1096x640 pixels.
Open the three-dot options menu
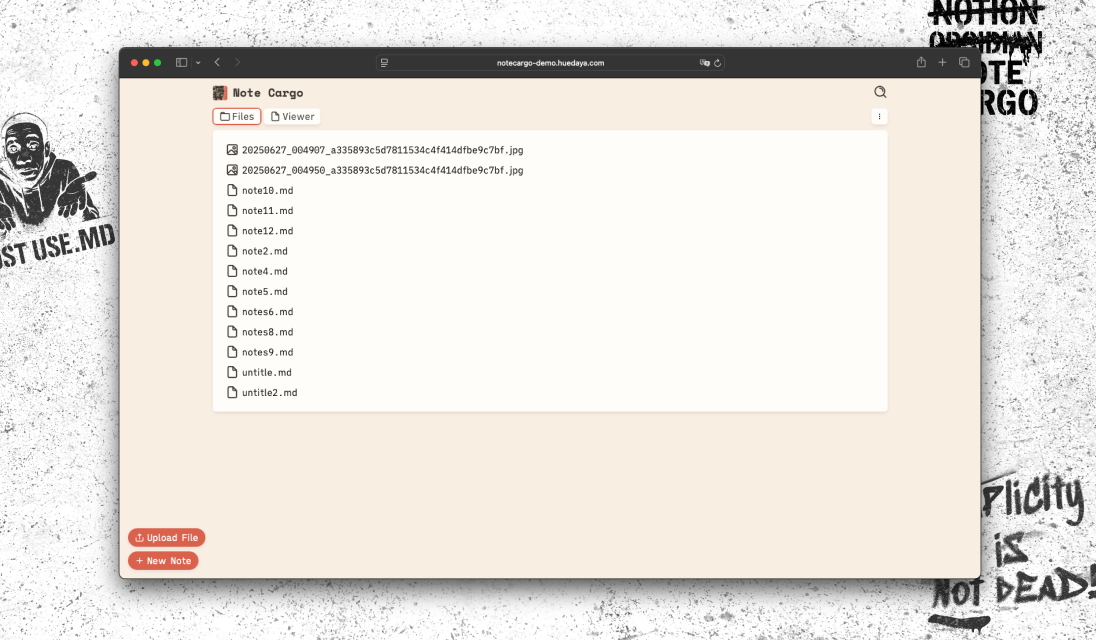[879, 117]
